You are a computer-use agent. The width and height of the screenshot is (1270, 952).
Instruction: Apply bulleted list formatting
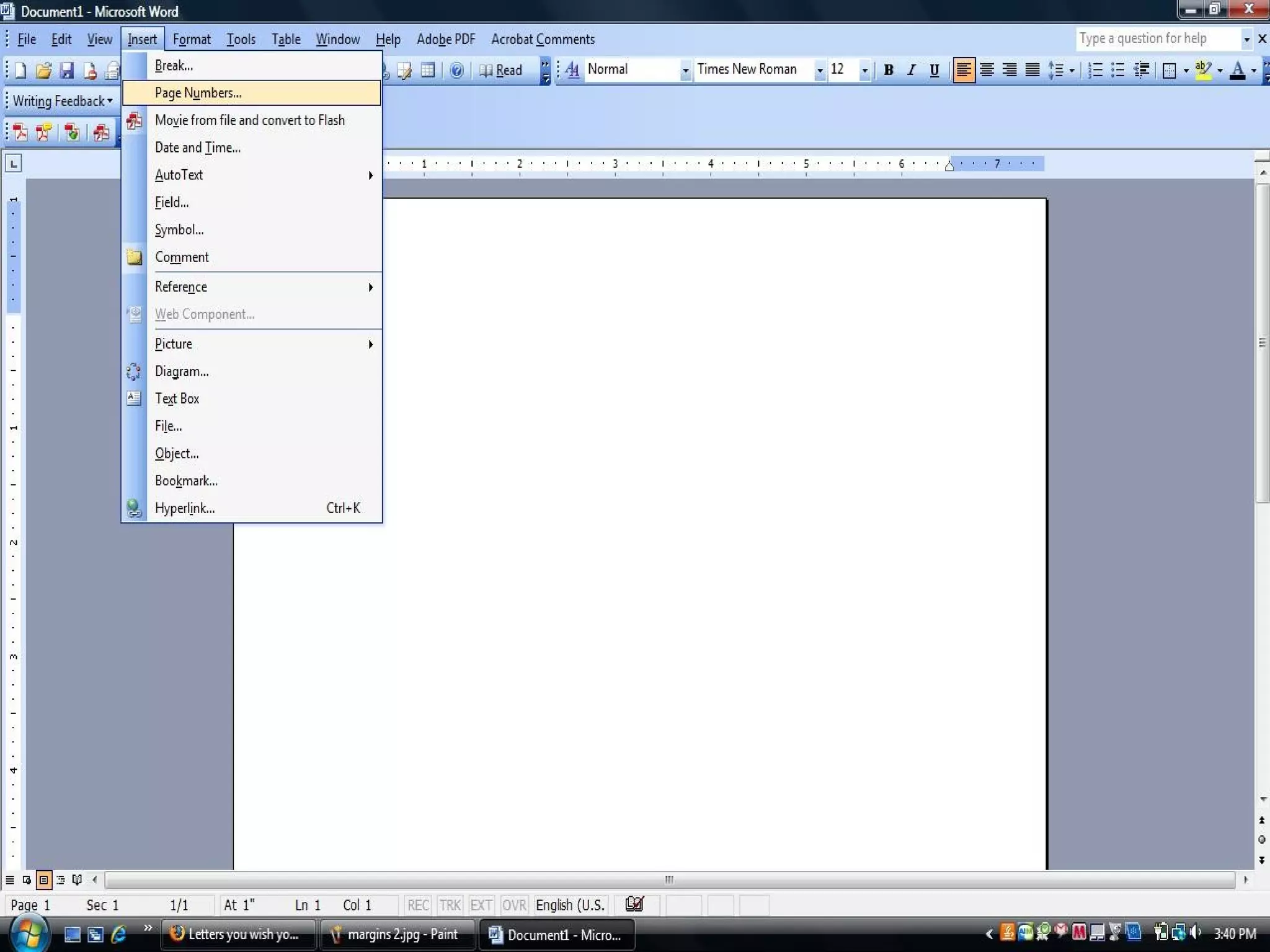pos(1118,70)
